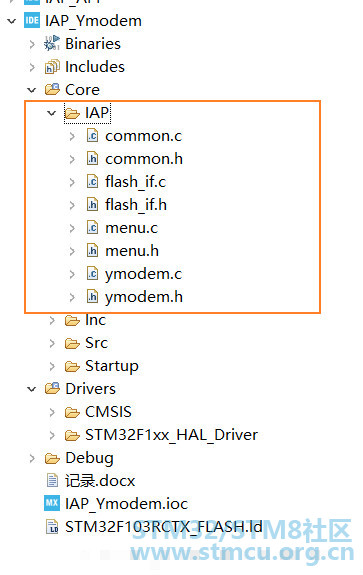
Task: Click the common.c file icon
Action: tap(92, 136)
